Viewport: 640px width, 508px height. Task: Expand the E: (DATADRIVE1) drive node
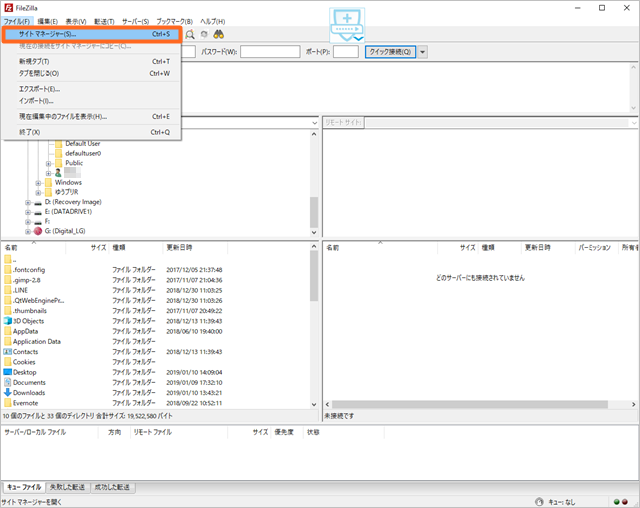pyautogui.click(x=27, y=212)
